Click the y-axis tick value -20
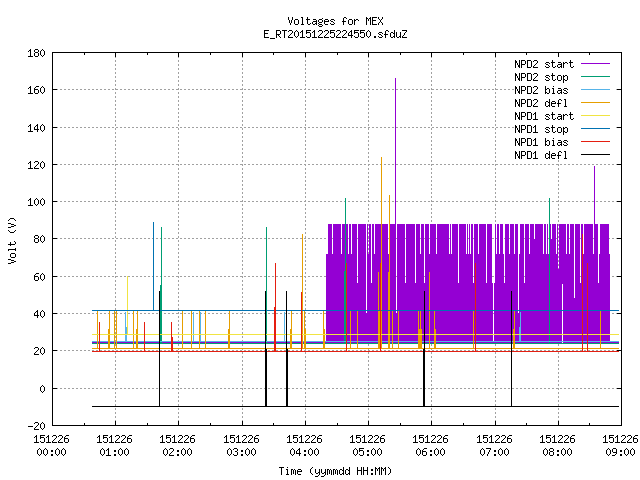This screenshot has height=480, width=640. pyautogui.click(x=36, y=426)
